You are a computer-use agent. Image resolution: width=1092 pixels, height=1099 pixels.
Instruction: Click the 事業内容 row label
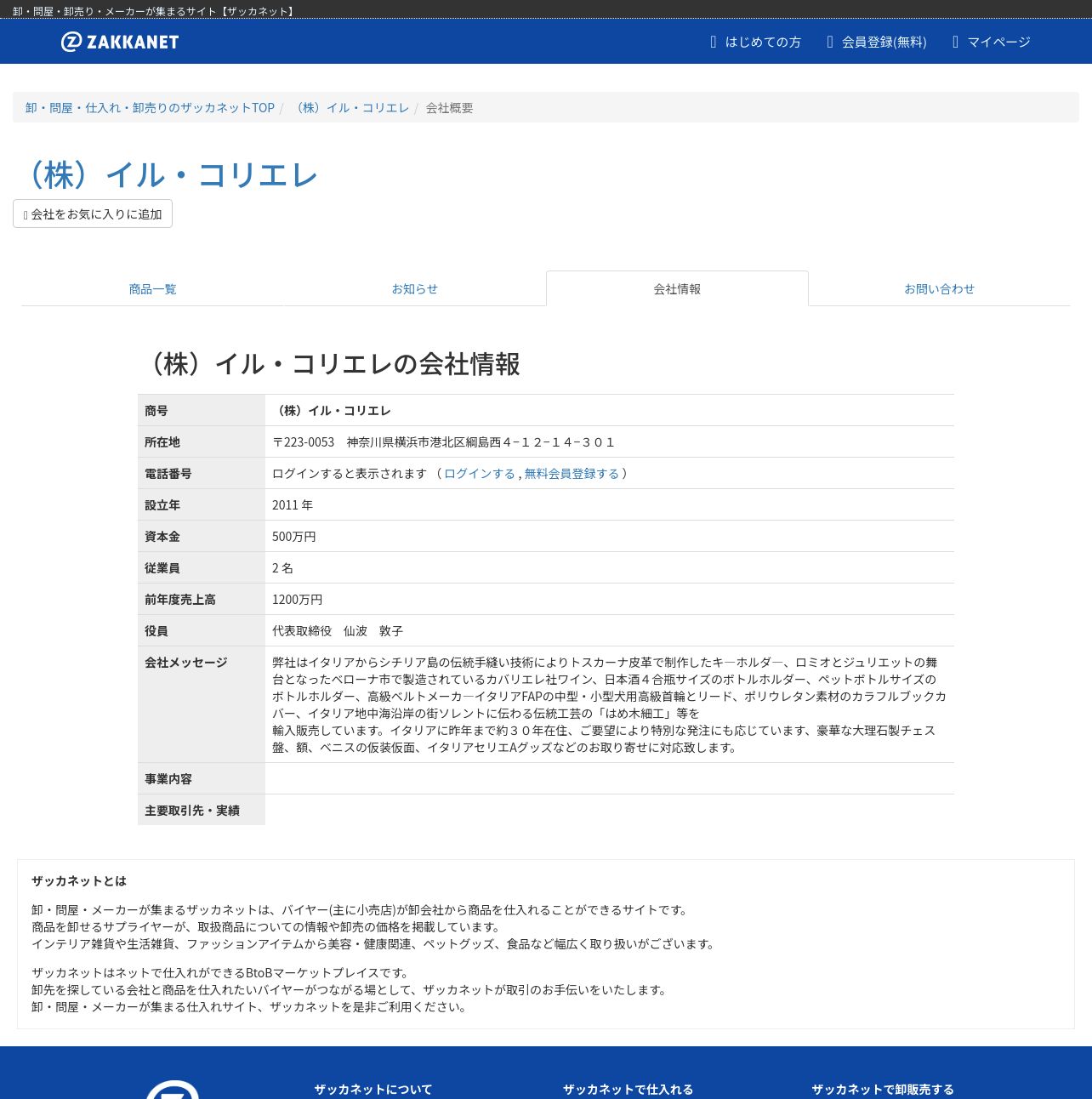pos(168,779)
